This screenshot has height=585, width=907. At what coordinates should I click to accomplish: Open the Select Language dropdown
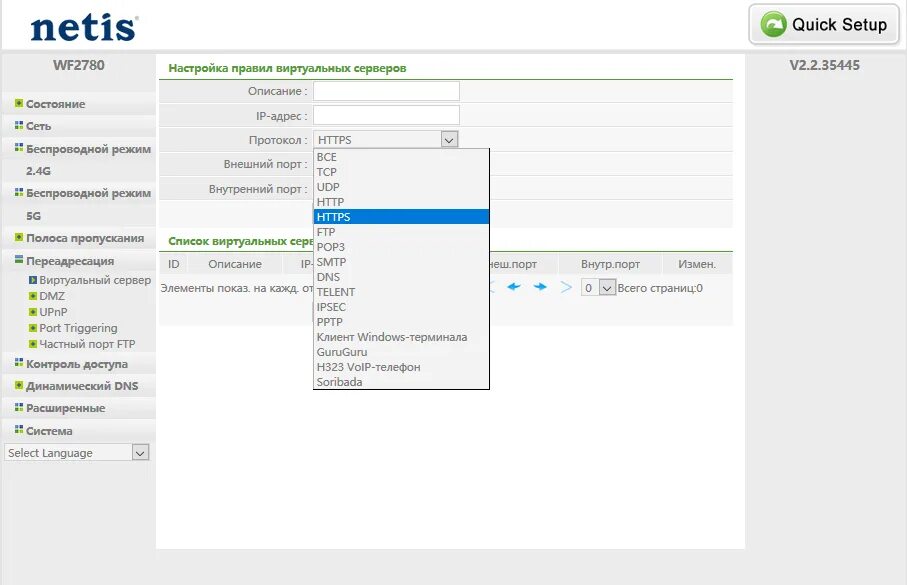76,452
